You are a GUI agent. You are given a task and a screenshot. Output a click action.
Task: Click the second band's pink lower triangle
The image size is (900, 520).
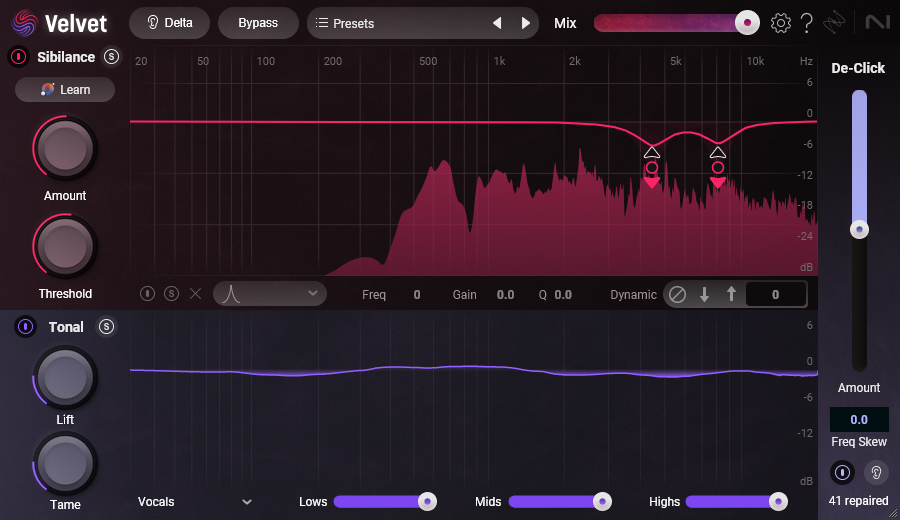(717, 183)
